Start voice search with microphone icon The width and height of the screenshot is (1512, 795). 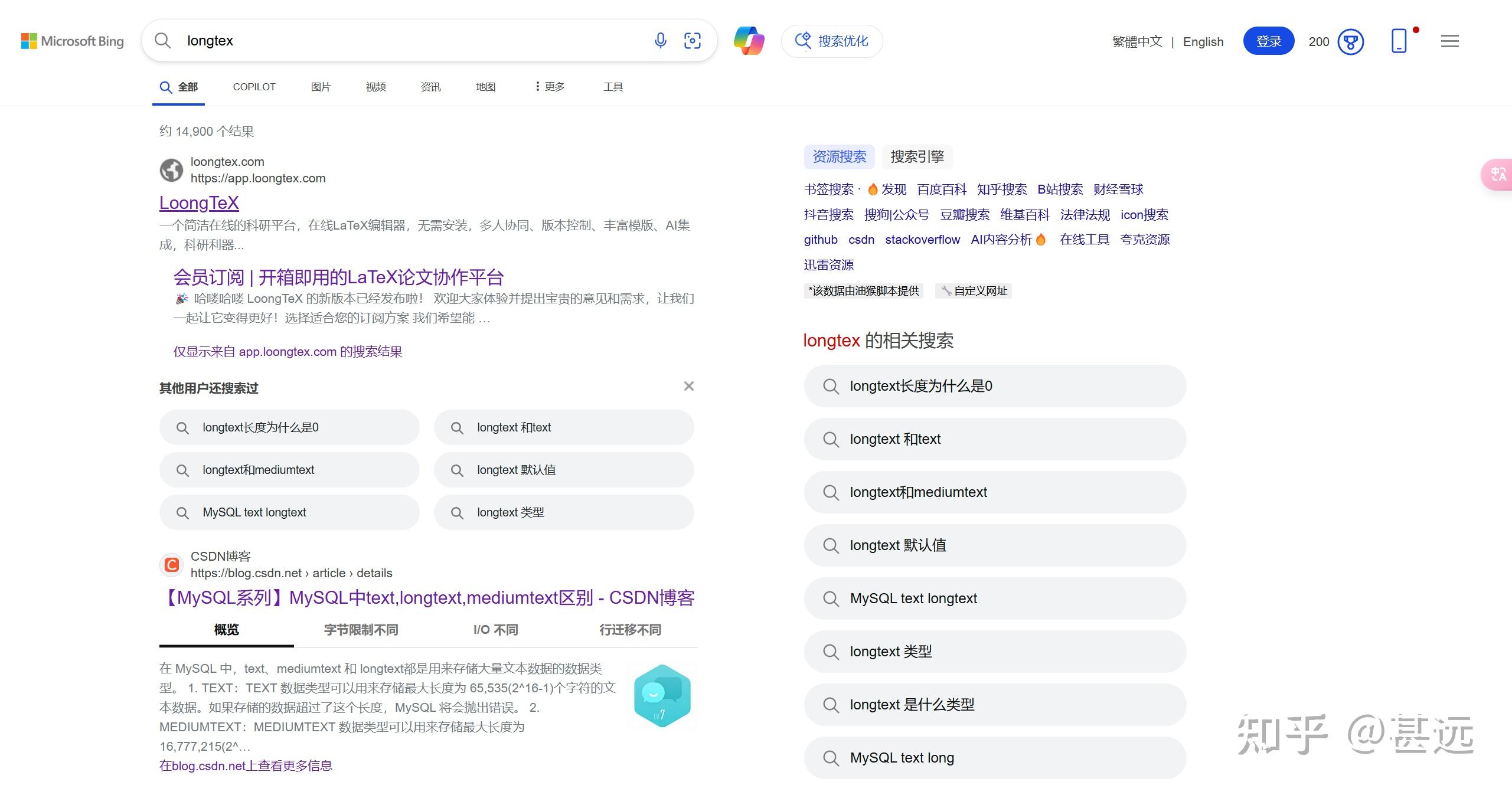[661, 41]
